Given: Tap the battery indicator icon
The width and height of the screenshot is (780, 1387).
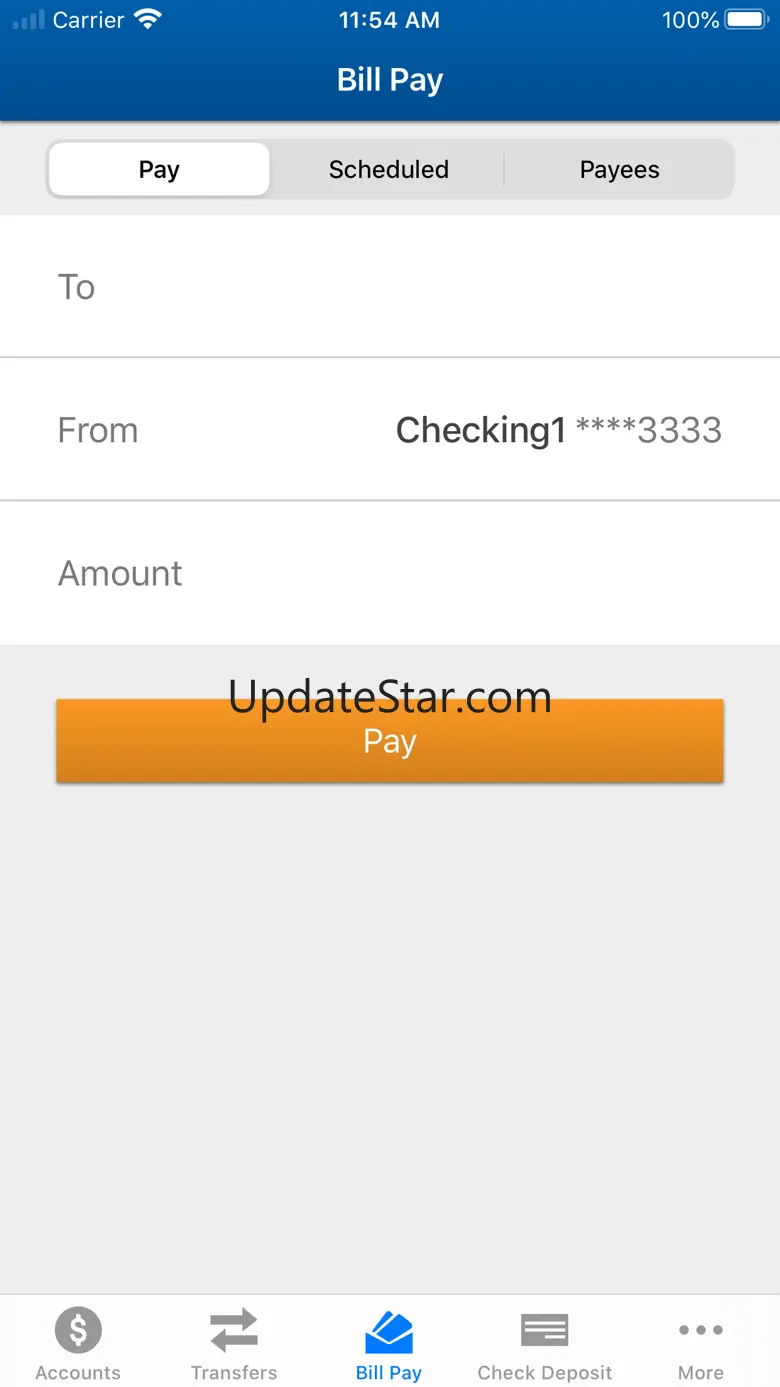Looking at the screenshot, I should click(746, 19).
